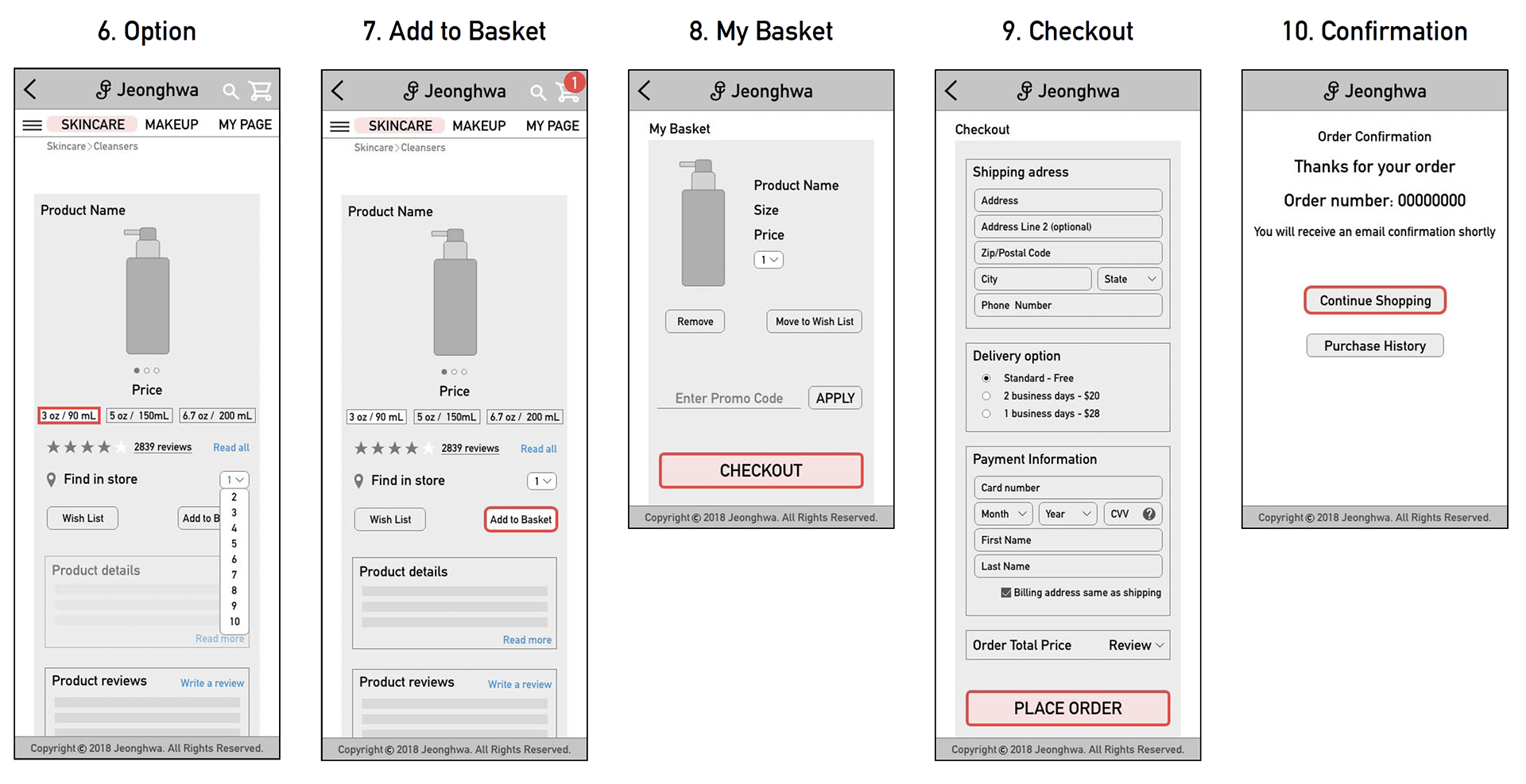Click the Enter Promo Code field
Screen dimensions: 1526x784
pos(729,398)
